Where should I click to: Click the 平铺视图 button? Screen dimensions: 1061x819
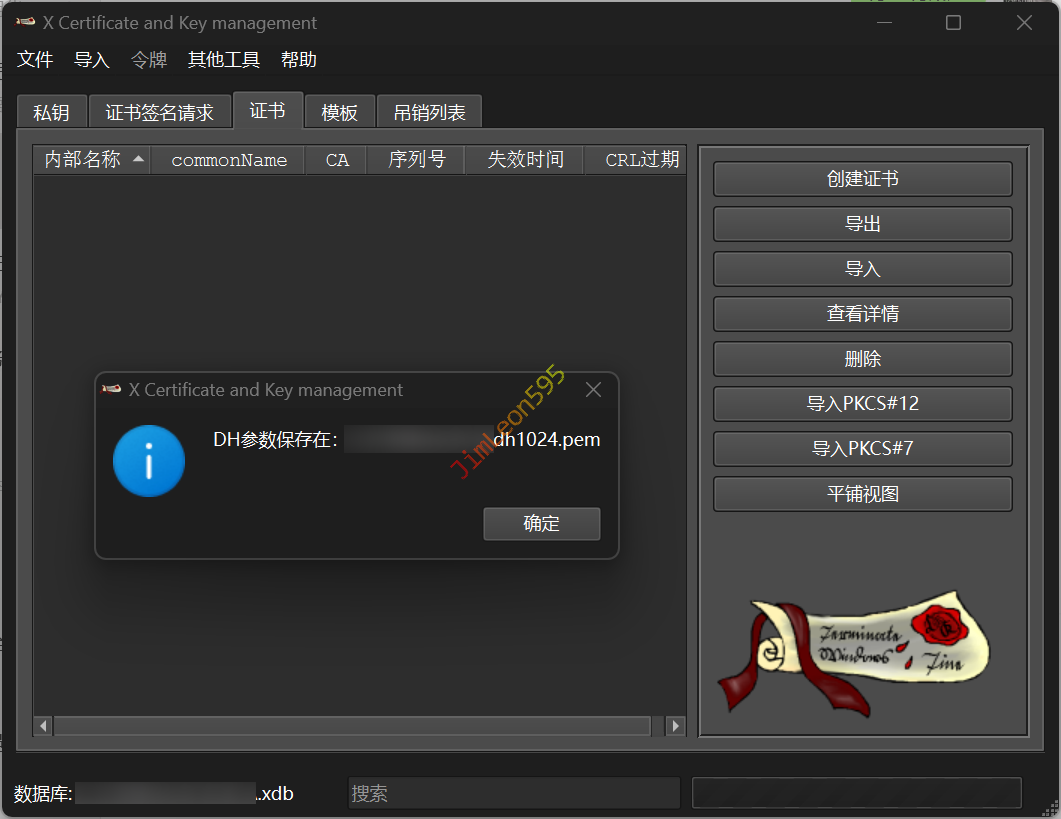pyautogui.click(x=862, y=494)
